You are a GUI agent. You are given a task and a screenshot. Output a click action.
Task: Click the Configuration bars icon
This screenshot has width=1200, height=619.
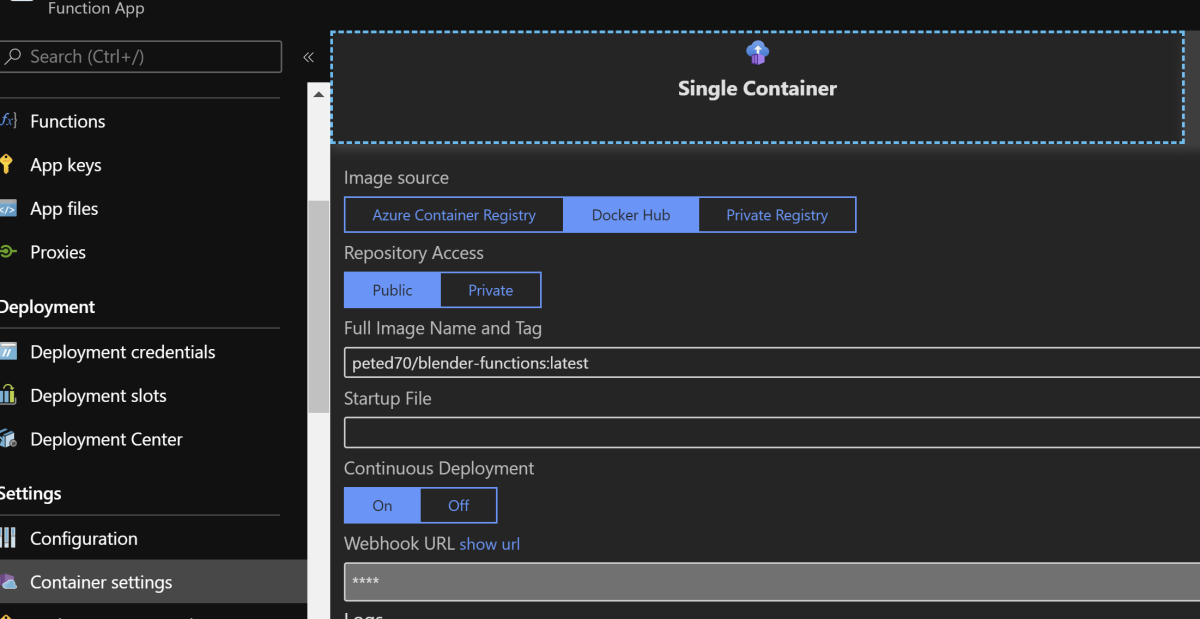(8, 538)
